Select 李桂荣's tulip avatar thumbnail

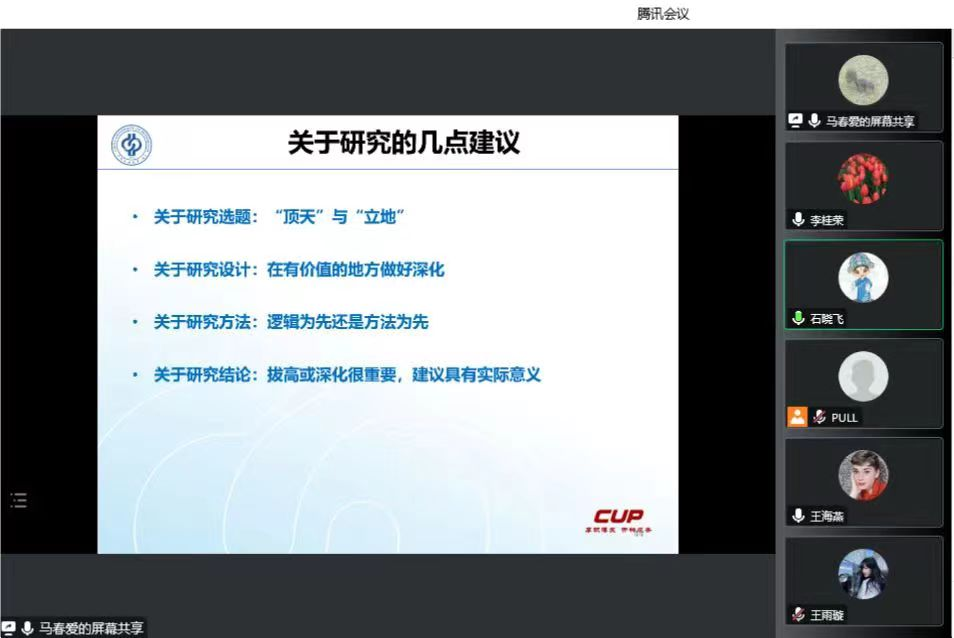tap(863, 179)
